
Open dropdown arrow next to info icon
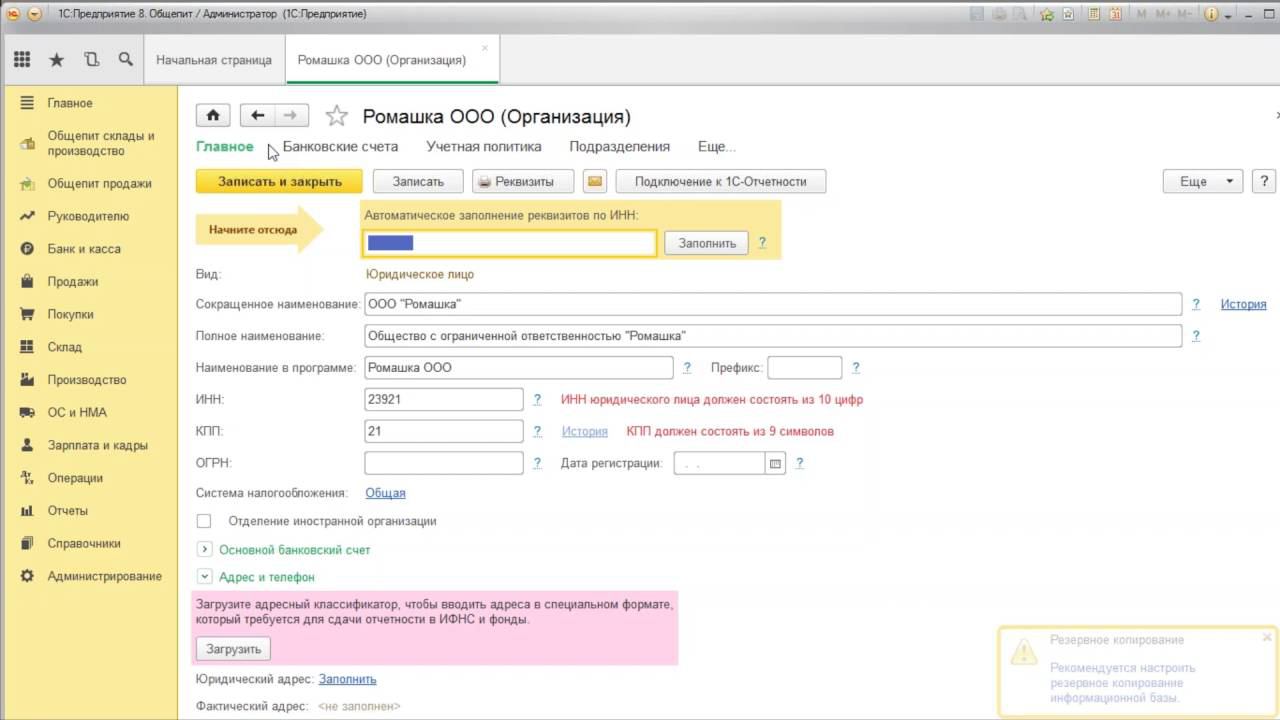click(1227, 14)
